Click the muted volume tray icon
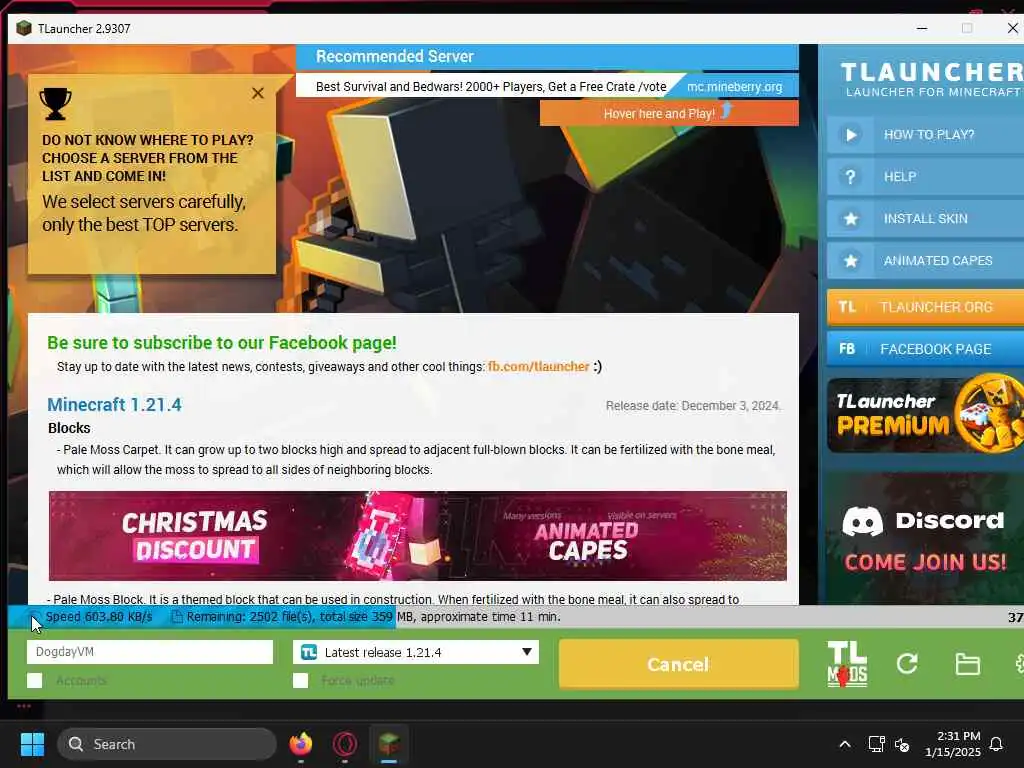This screenshot has width=1024, height=768. coord(902,744)
